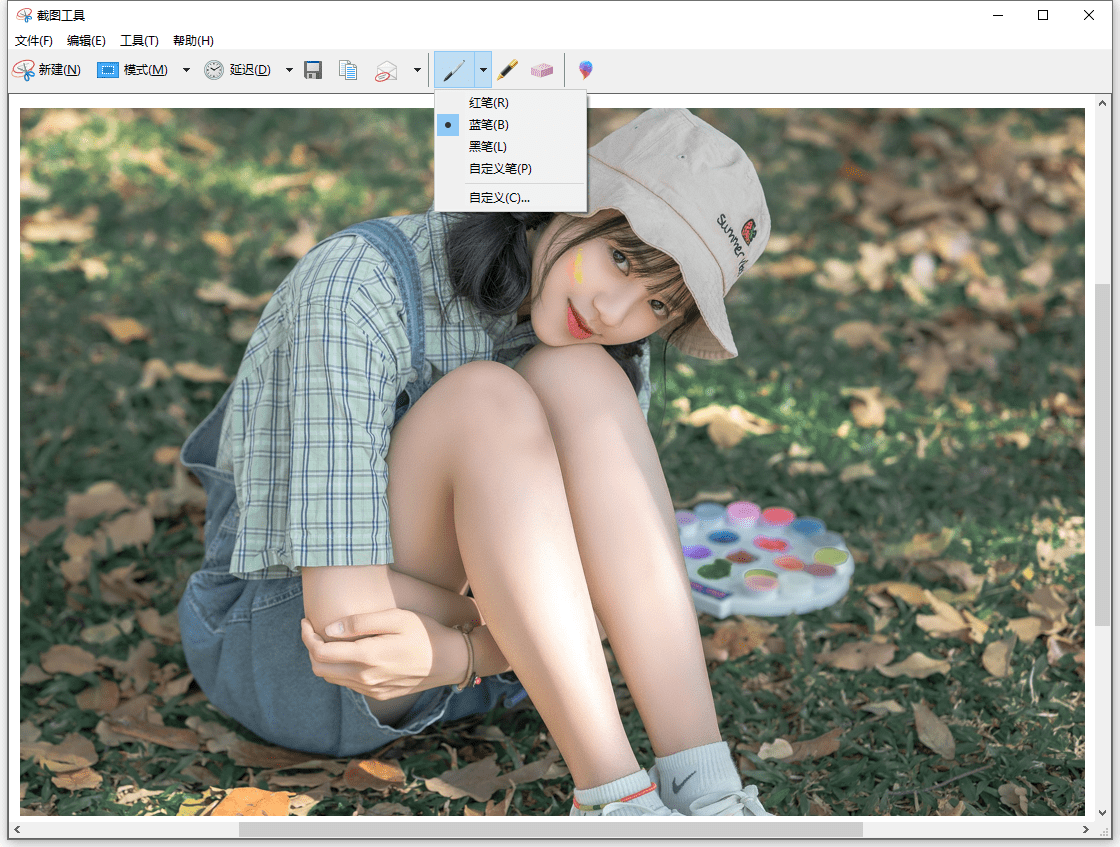Click 自定义(C)... to customize pen
Viewport: 1120px width, 847px height.
[x=500, y=198]
